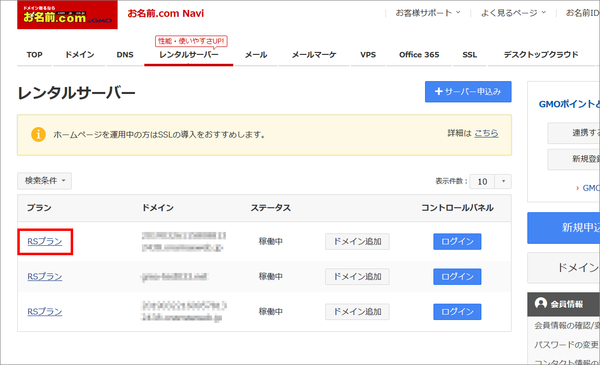This screenshot has width=600, height=365.
Task: Open the second row RSプラン link
Action: tap(45, 277)
